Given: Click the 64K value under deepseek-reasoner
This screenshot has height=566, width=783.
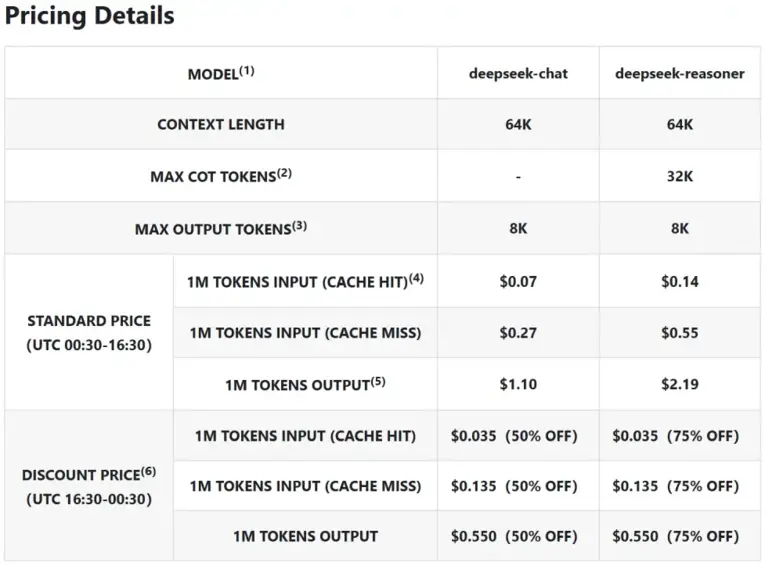Looking at the screenshot, I should click(x=680, y=124).
